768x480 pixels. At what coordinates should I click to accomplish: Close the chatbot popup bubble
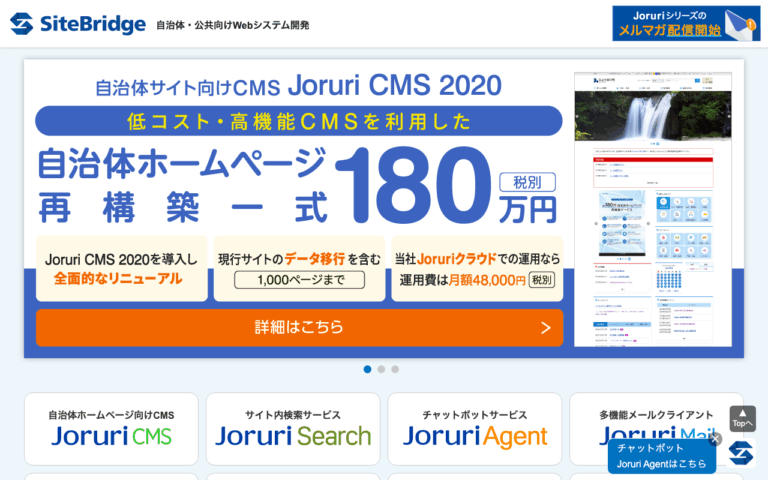tap(715, 439)
